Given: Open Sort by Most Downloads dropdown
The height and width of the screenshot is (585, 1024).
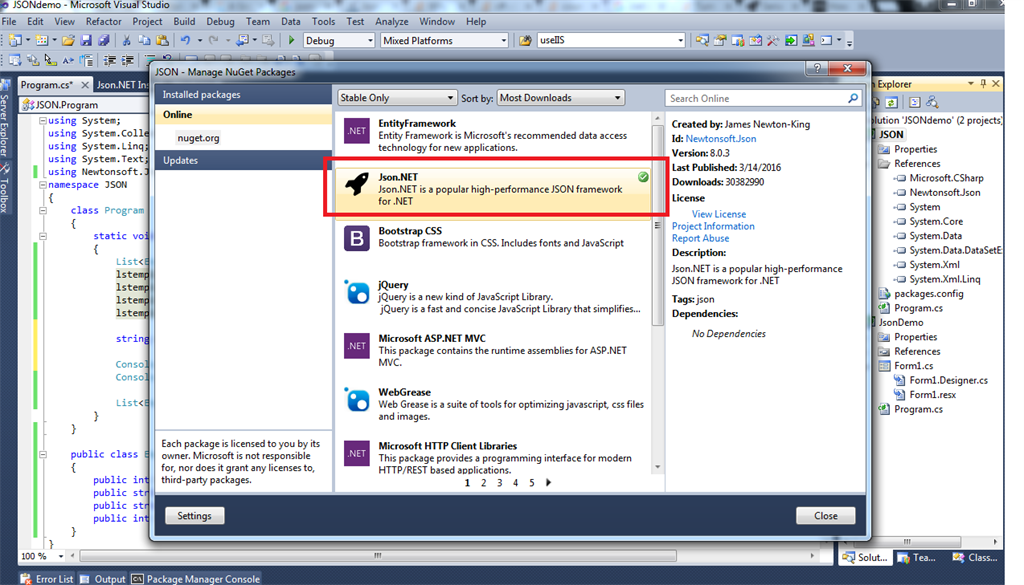Looking at the screenshot, I should tap(560, 98).
